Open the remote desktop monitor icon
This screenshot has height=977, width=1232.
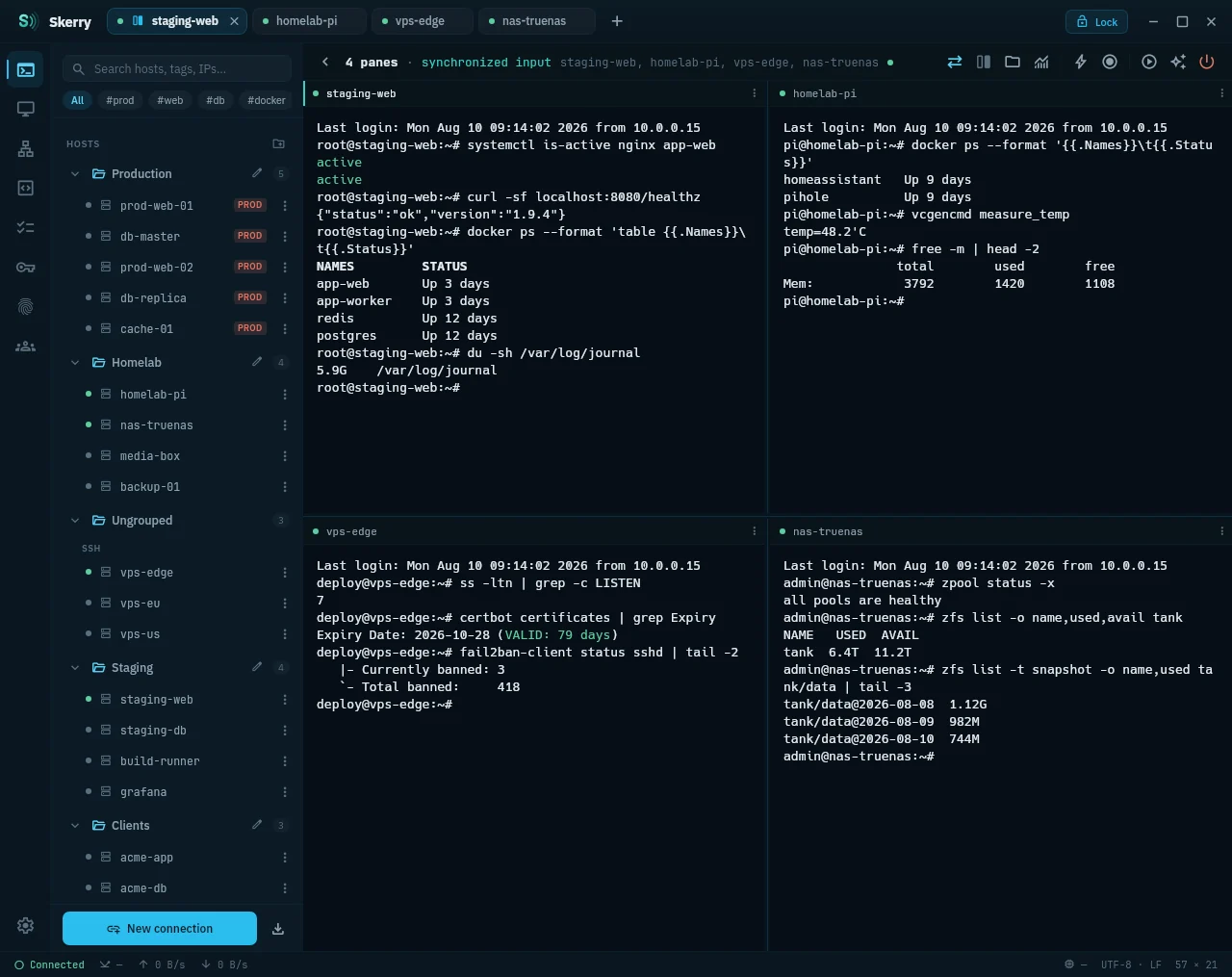point(26,109)
